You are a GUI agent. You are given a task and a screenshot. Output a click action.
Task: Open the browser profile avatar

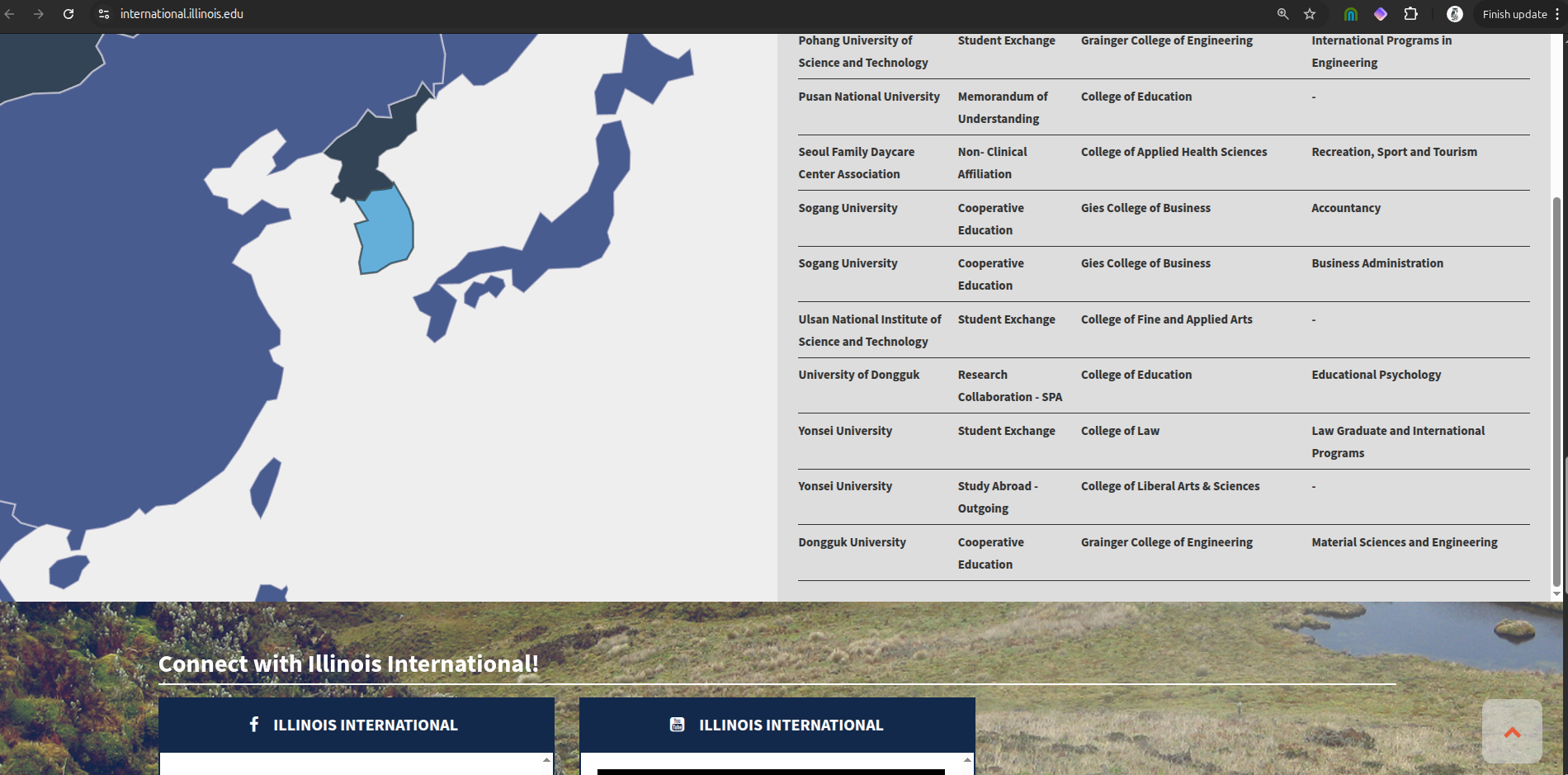coord(1455,14)
